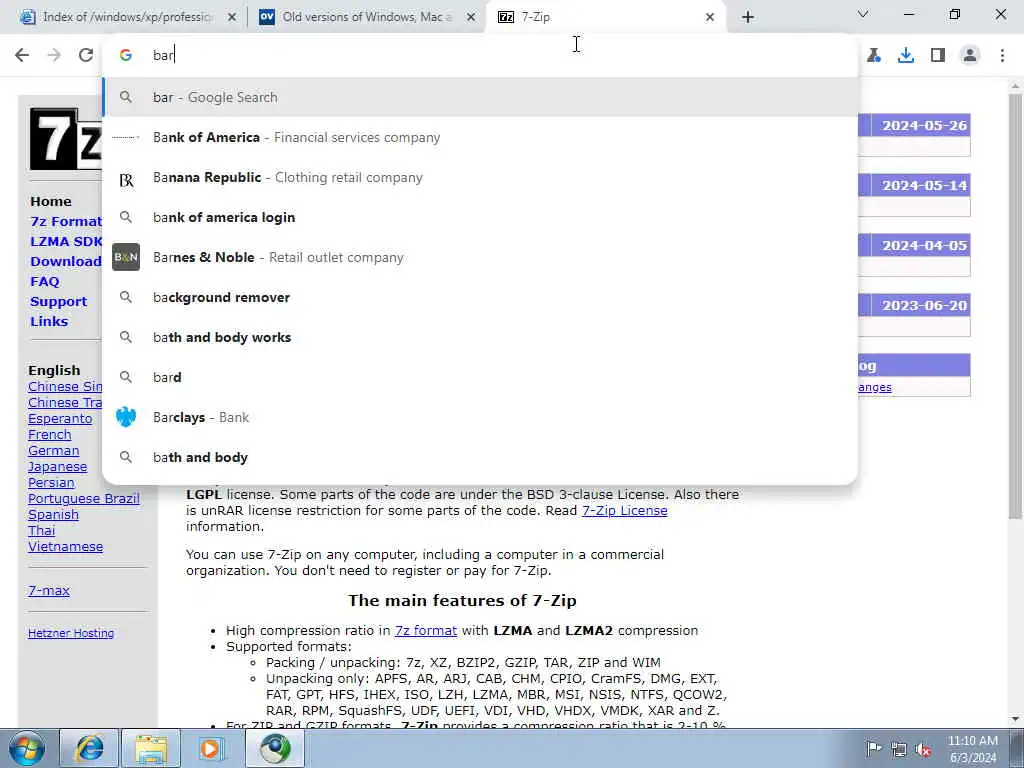Switch language to French

[x=50, y=435]
